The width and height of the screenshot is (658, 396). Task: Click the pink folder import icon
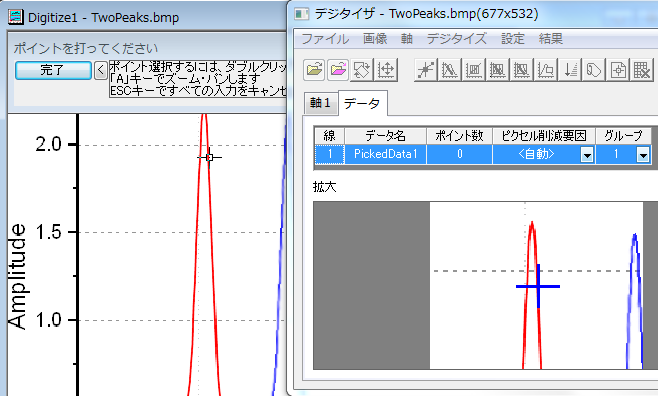[x=338, y=70]
